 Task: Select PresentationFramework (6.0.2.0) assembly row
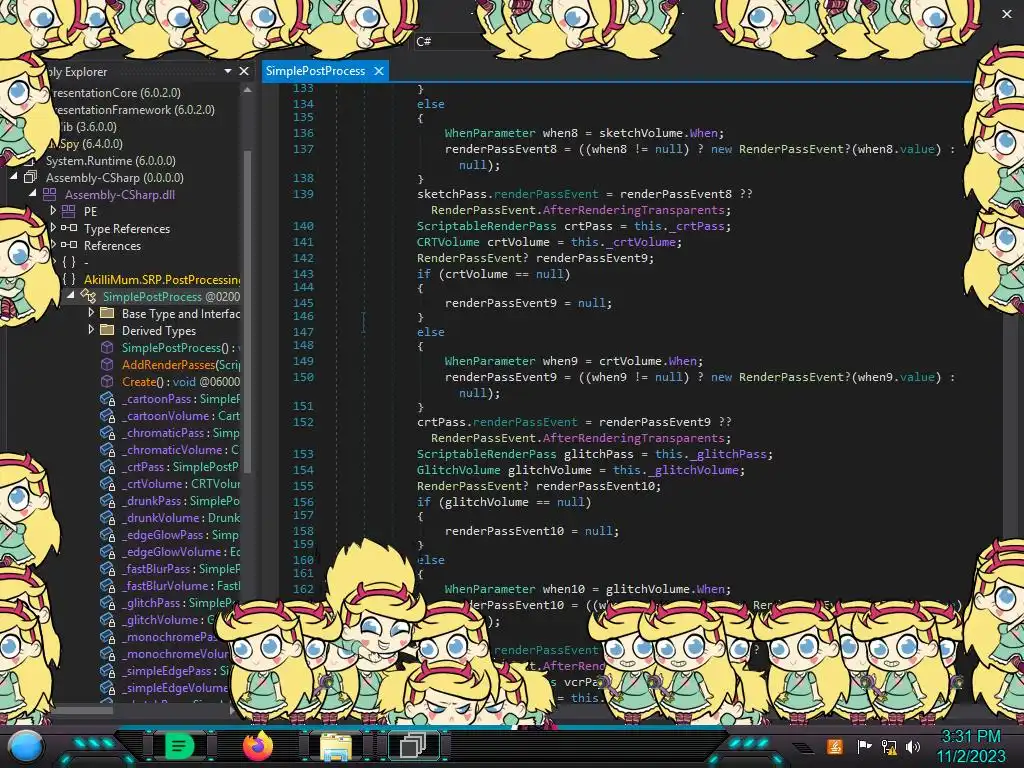pos(133,110)
